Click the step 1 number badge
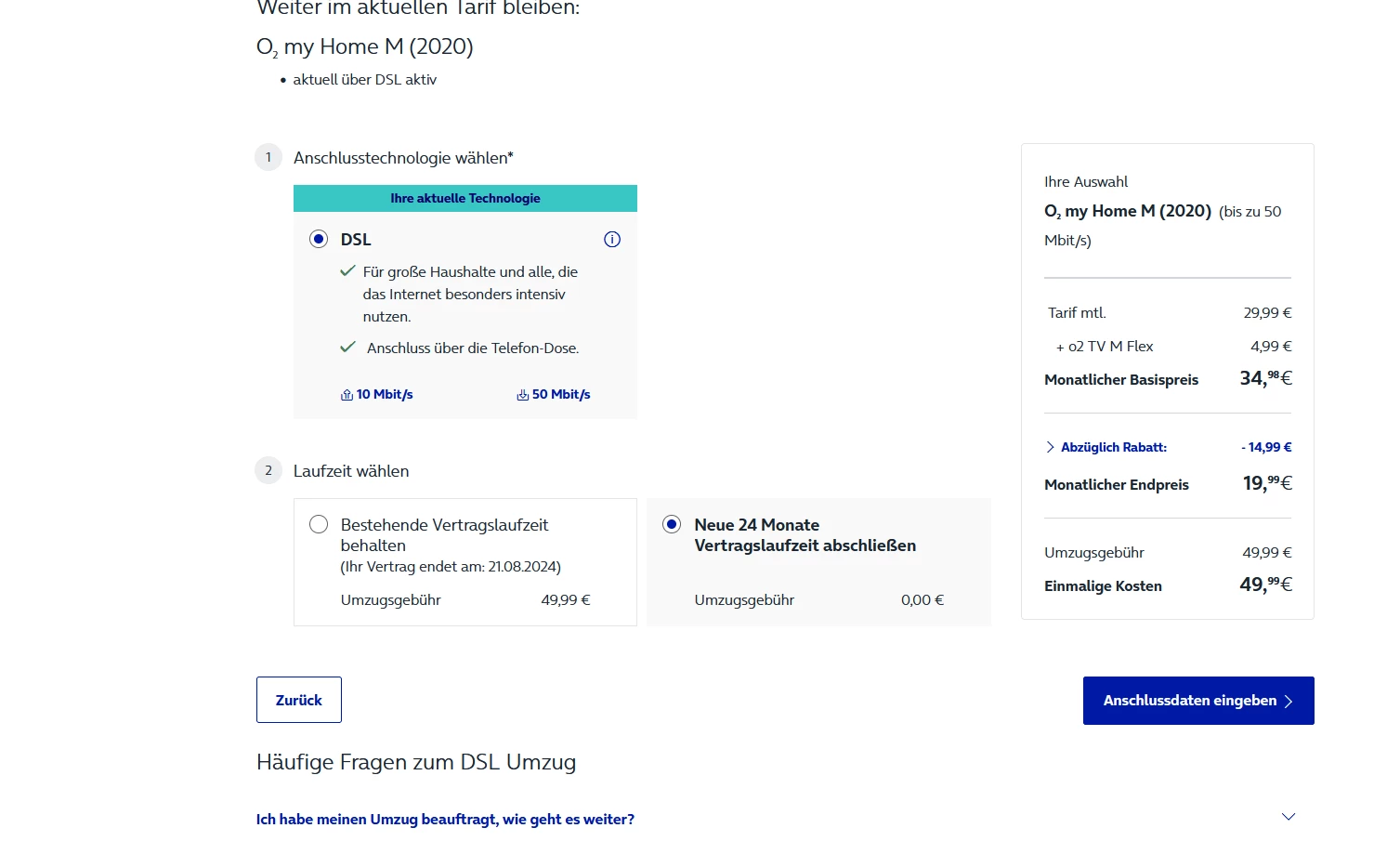The width and height of the screenshot is (1400, 841). pyautogui.click(x=268, y=157)
